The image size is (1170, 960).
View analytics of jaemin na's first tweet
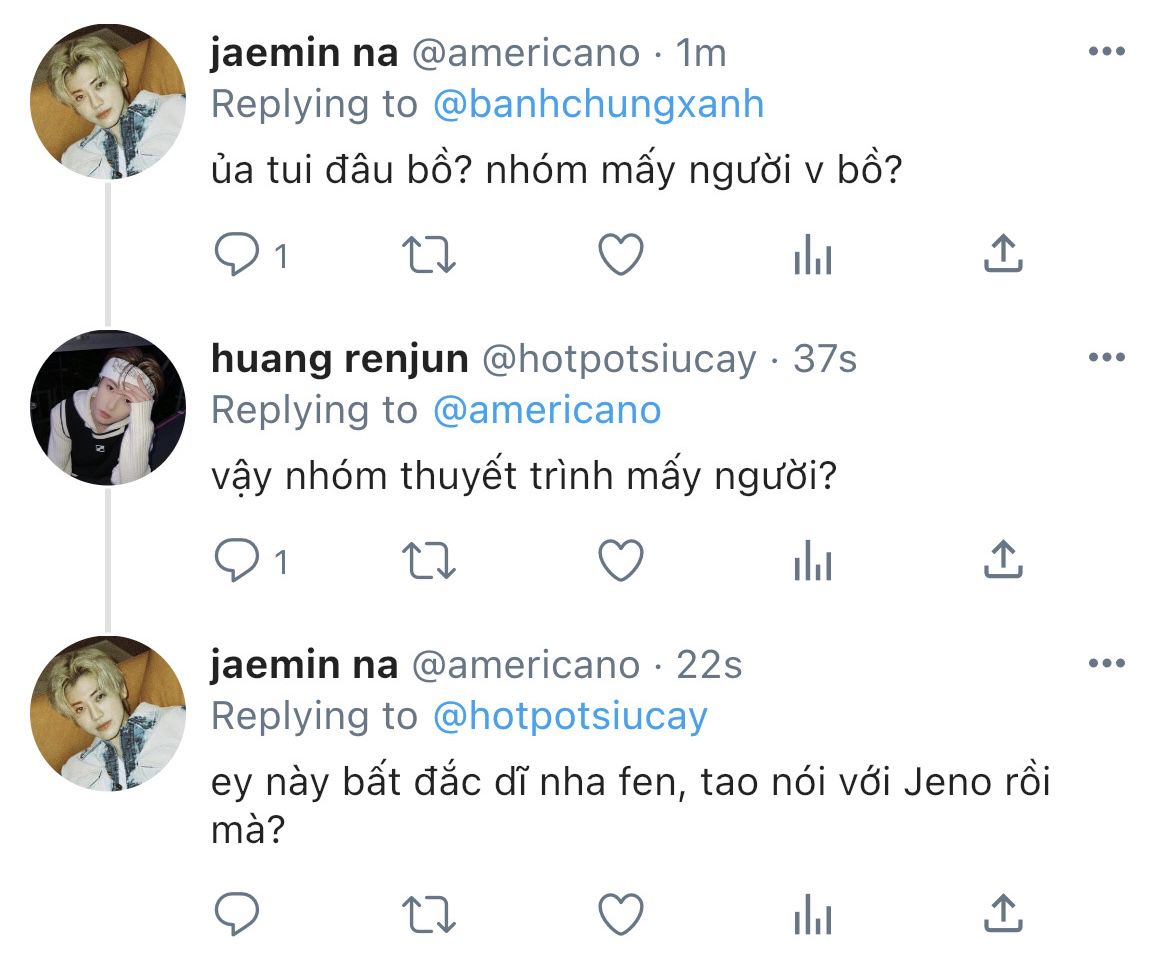coord(812,257)
